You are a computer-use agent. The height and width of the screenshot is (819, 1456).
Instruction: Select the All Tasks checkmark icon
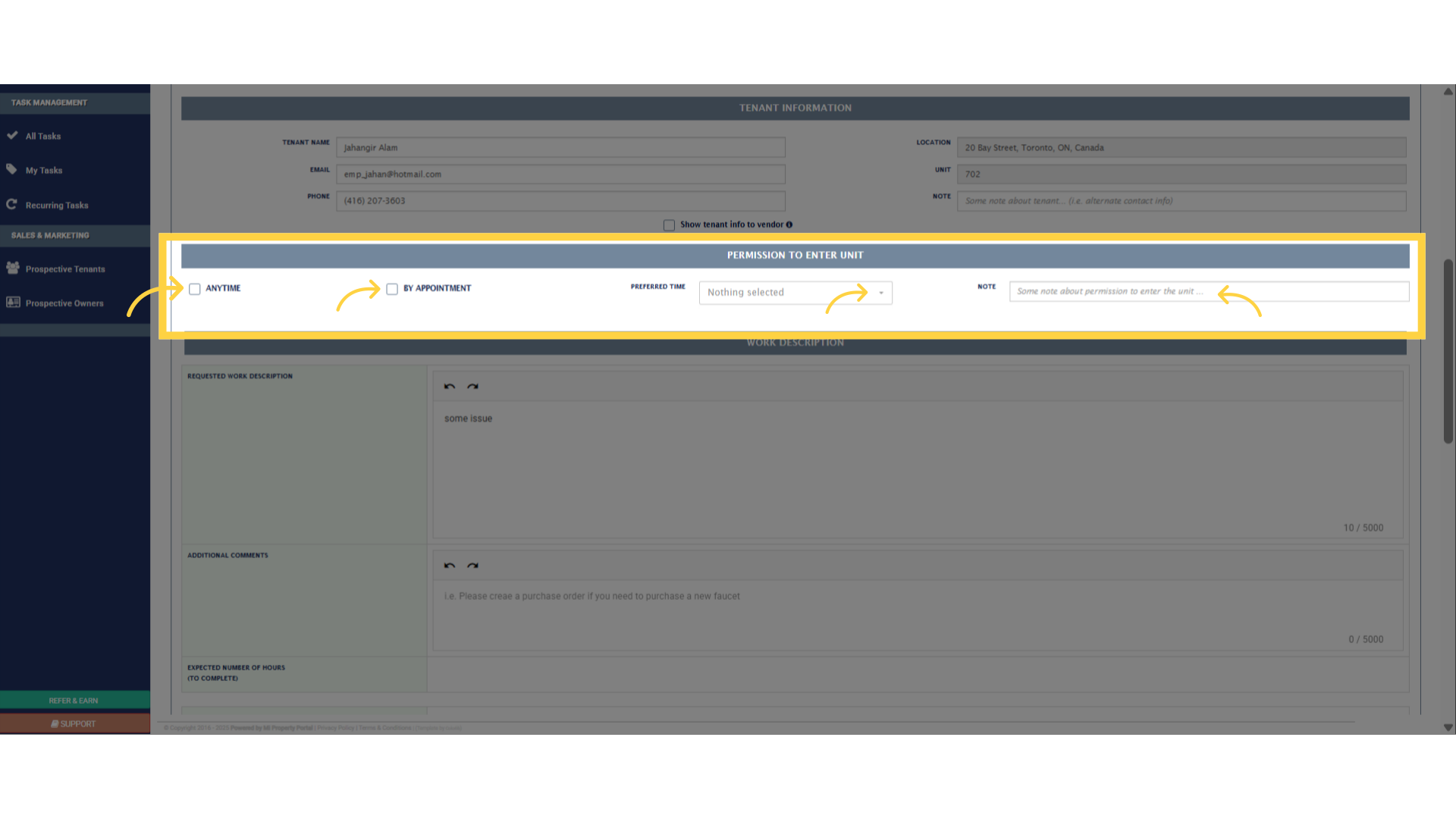tap(13, 135)
